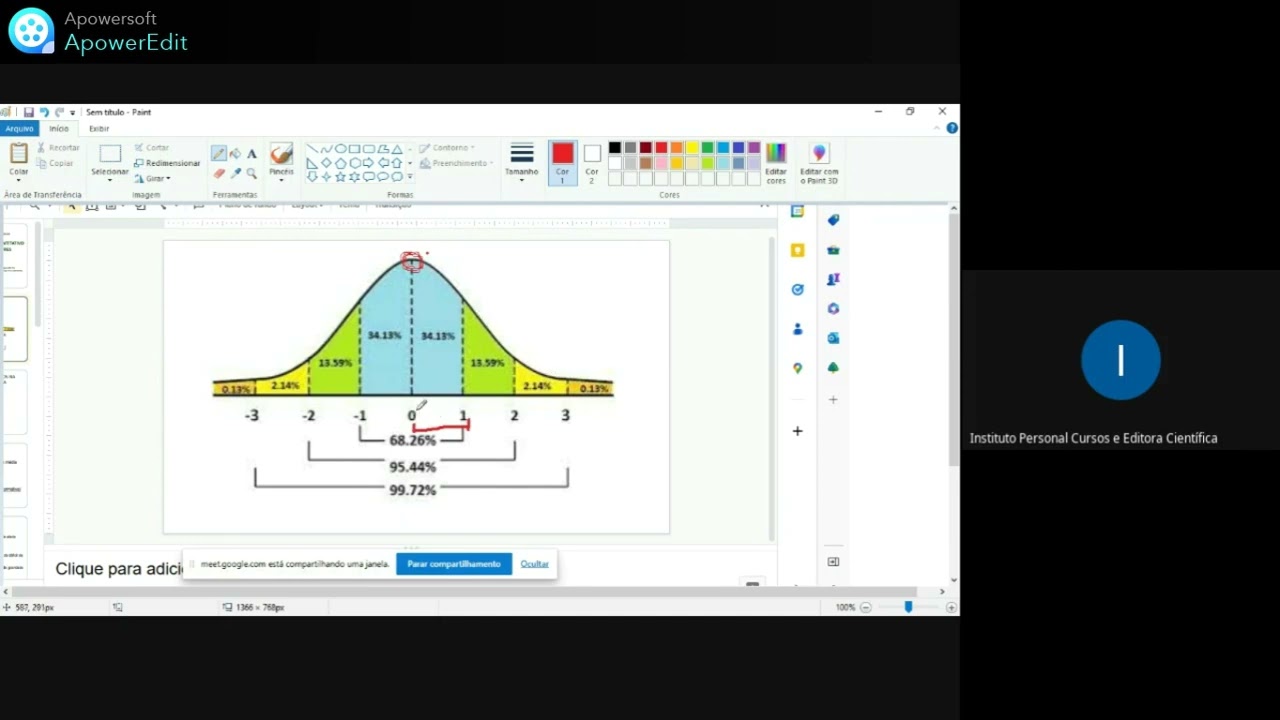Select the oval shape in Formas gallery
Viewport: 1280px width, 720px height.
[340, 149]
